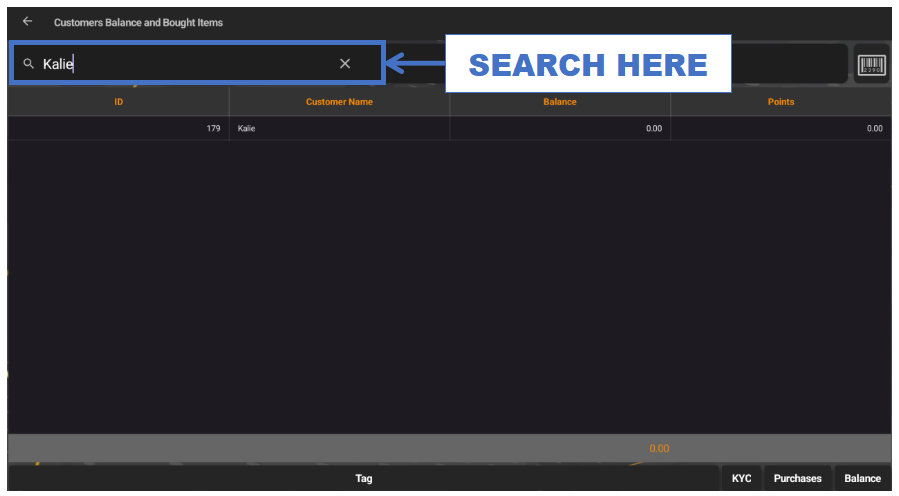The height and width of the screenshot is (496, 899).
Task: Click the magnifier search icon
Action: pos(28,63)
